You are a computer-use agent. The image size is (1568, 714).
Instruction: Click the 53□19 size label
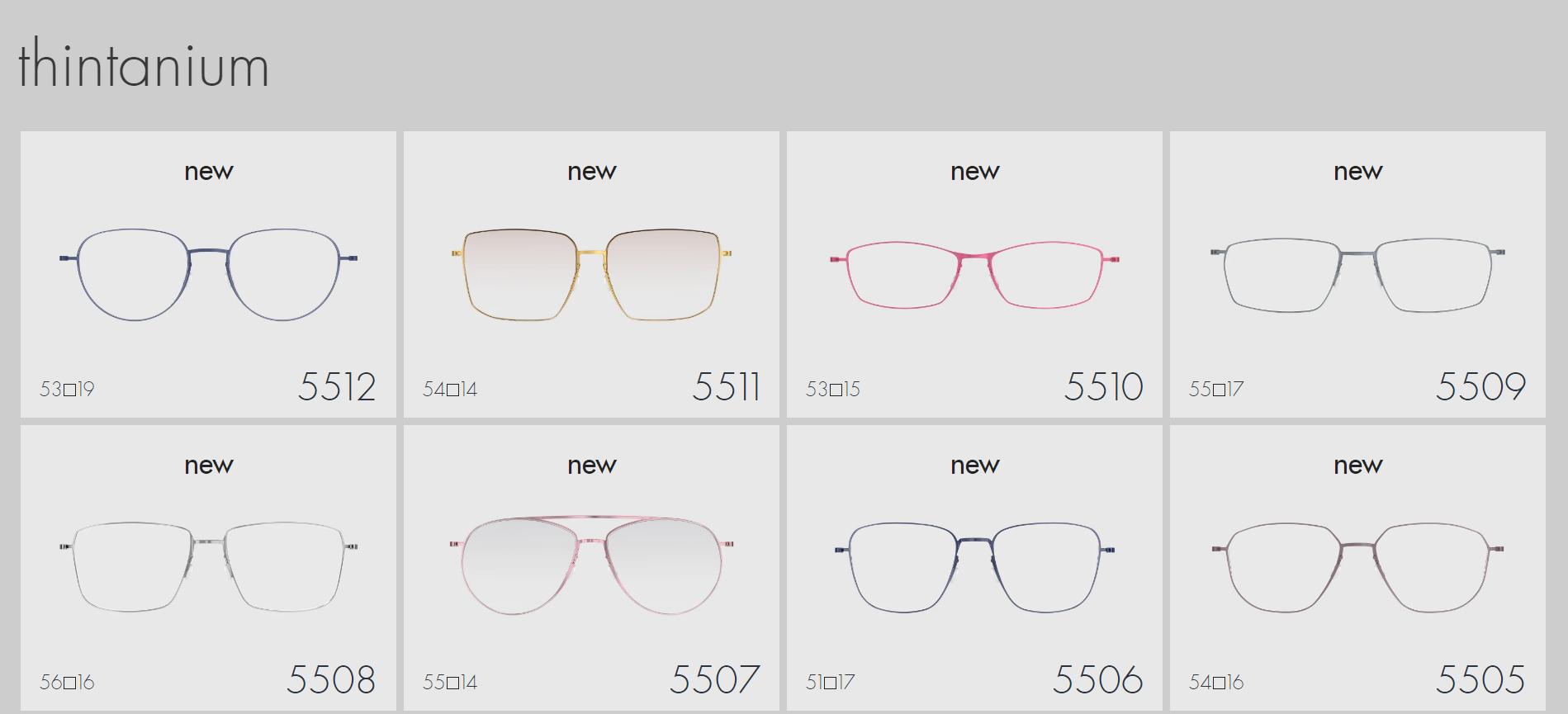[x=67, y=389]
